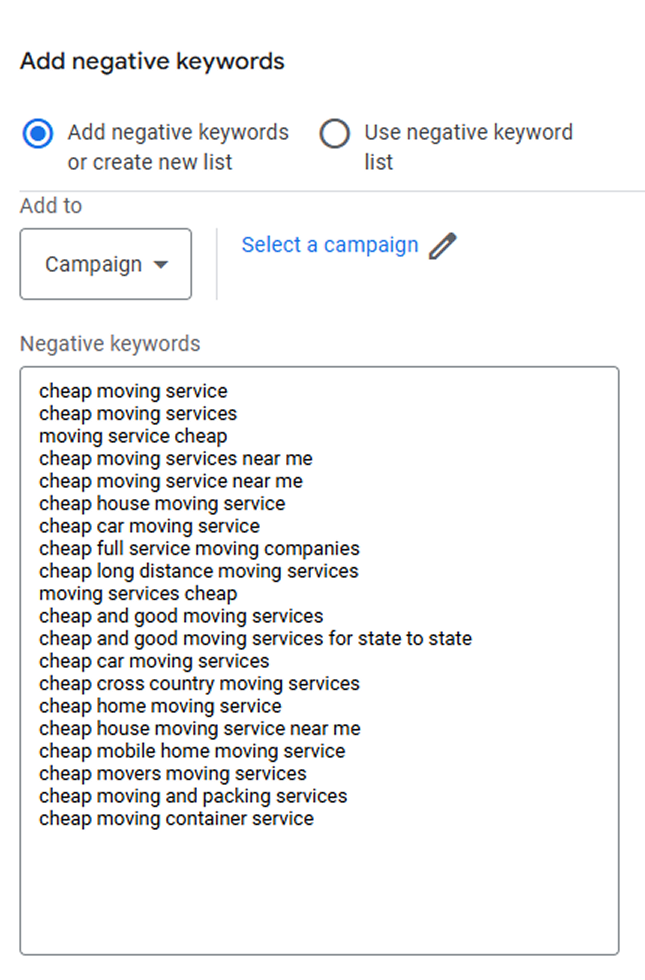Click the pencil edit icon beside Select a campaign
Viewport: 645px width, 980px height.
[x=442, y=245]
